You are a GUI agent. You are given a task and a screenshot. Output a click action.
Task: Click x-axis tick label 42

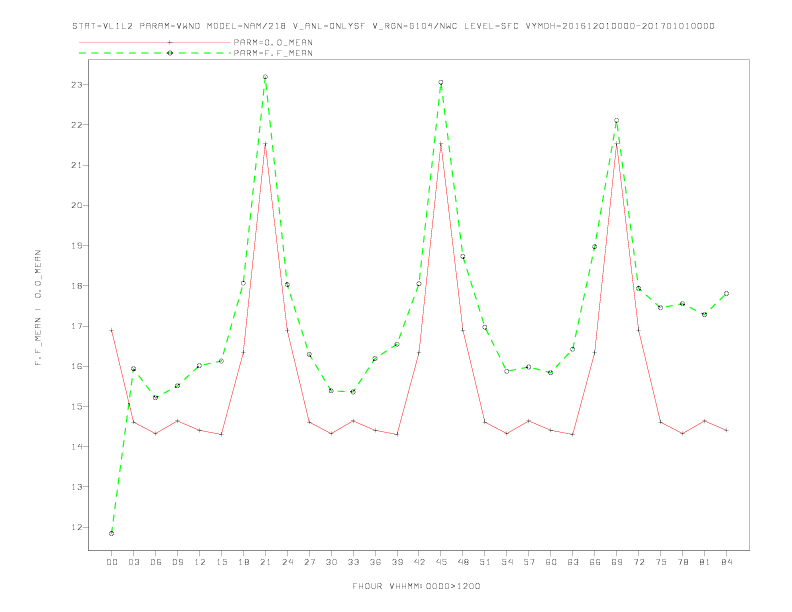pyautogui.click(x=419, y=562)
